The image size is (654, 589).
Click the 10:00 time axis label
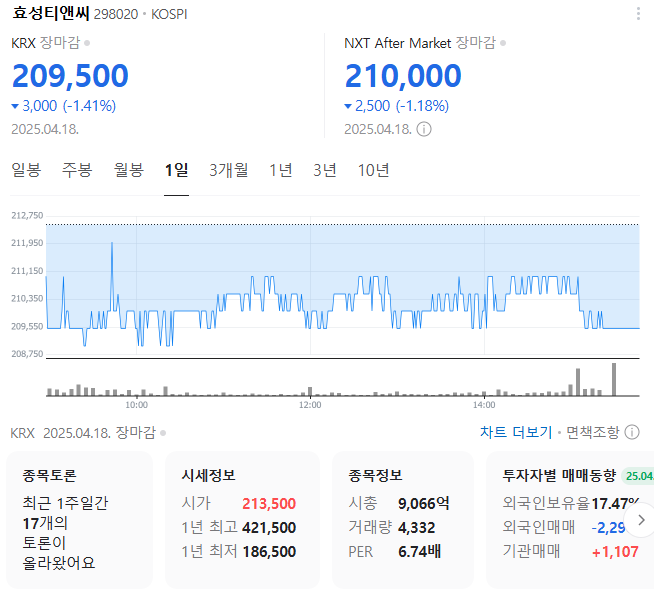point(137,405)
